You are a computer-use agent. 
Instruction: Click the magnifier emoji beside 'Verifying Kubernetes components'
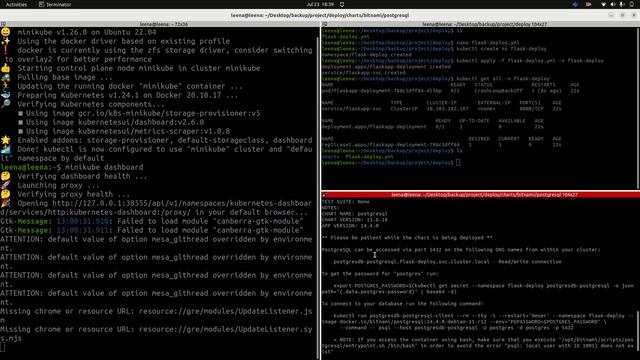point(5,104)
